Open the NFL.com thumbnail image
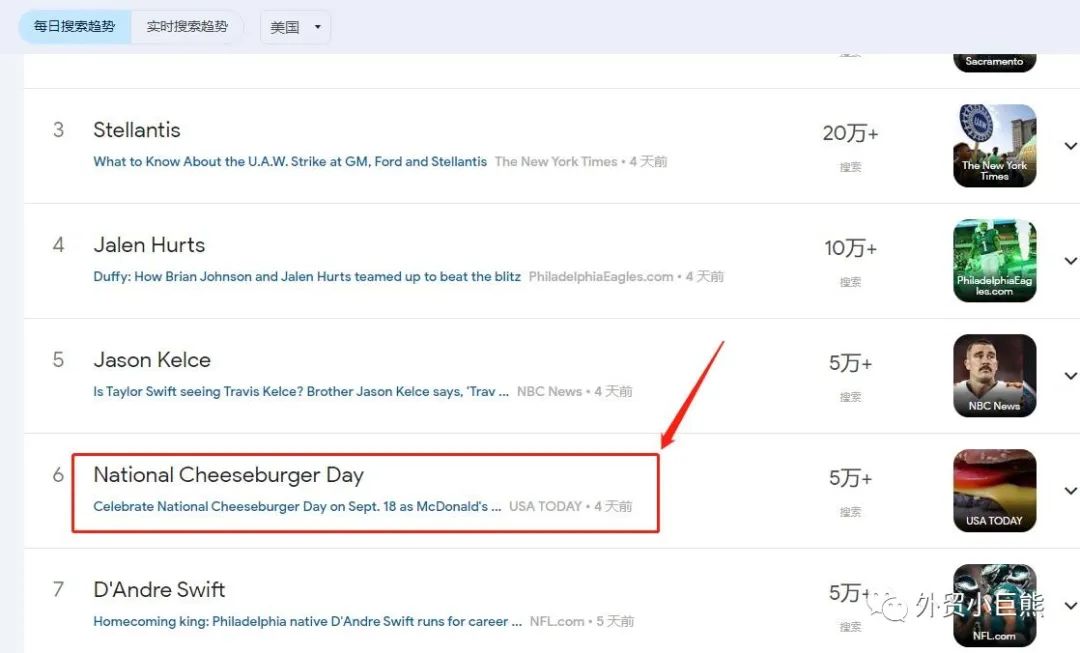Screen dimensions: 1080x653 [994, 604]
